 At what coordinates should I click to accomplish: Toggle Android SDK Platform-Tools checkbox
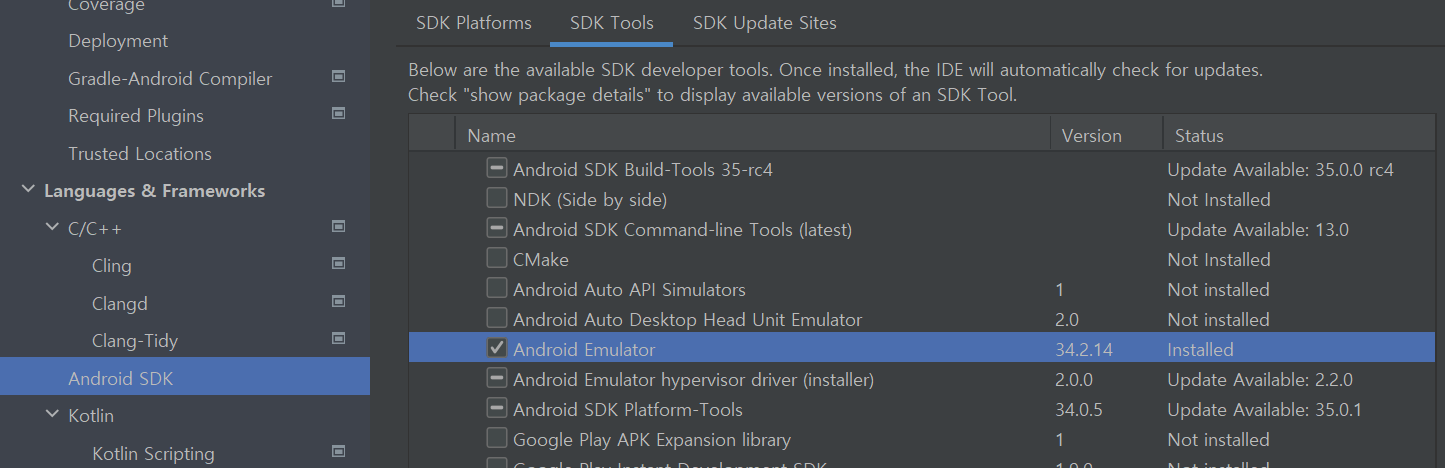(496, 408)
